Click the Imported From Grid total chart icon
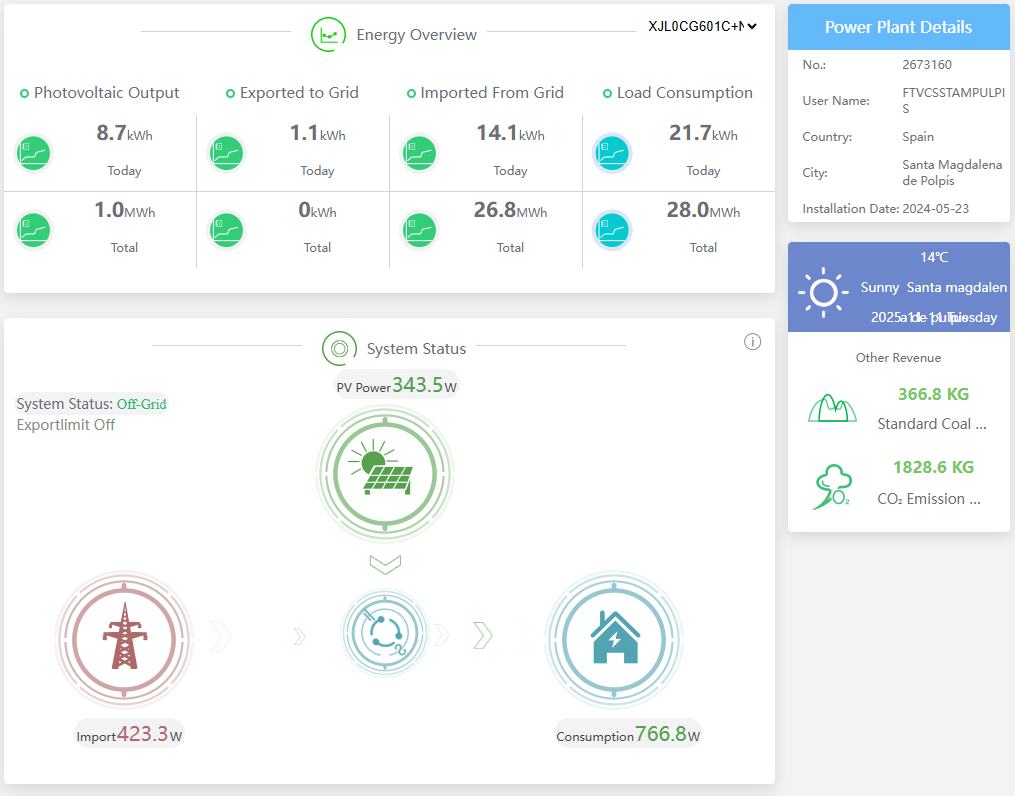This screenshot has width=1015, height=796. [419, 229]
